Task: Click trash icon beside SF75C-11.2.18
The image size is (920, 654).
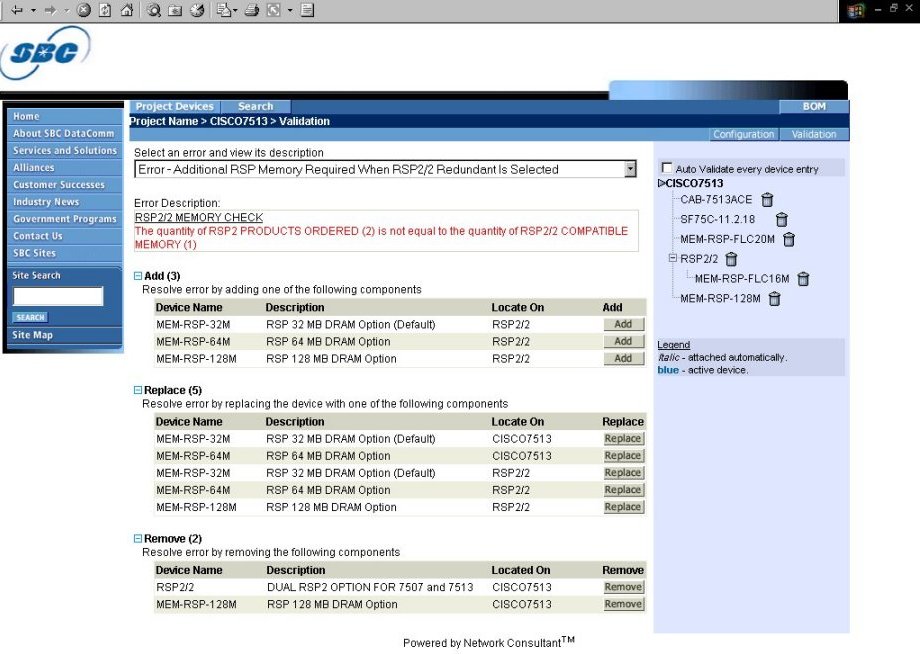Action: (782, 220)
